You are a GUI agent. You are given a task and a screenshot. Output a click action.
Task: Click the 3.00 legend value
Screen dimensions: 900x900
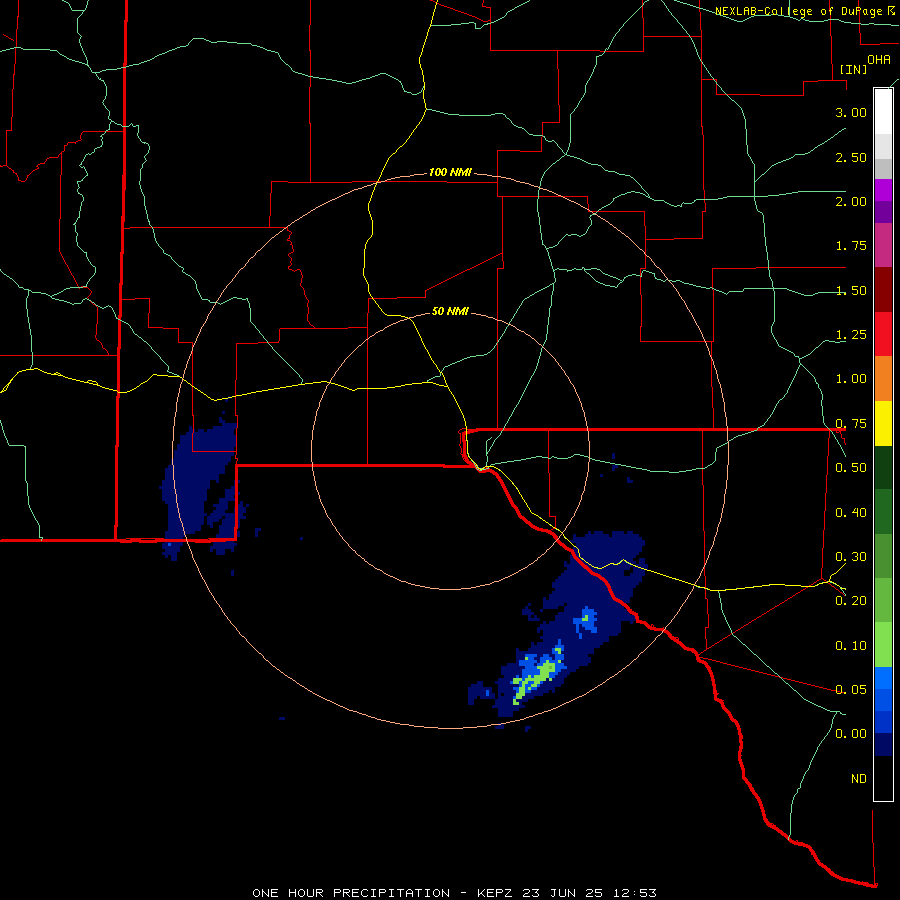coord(851,112)
